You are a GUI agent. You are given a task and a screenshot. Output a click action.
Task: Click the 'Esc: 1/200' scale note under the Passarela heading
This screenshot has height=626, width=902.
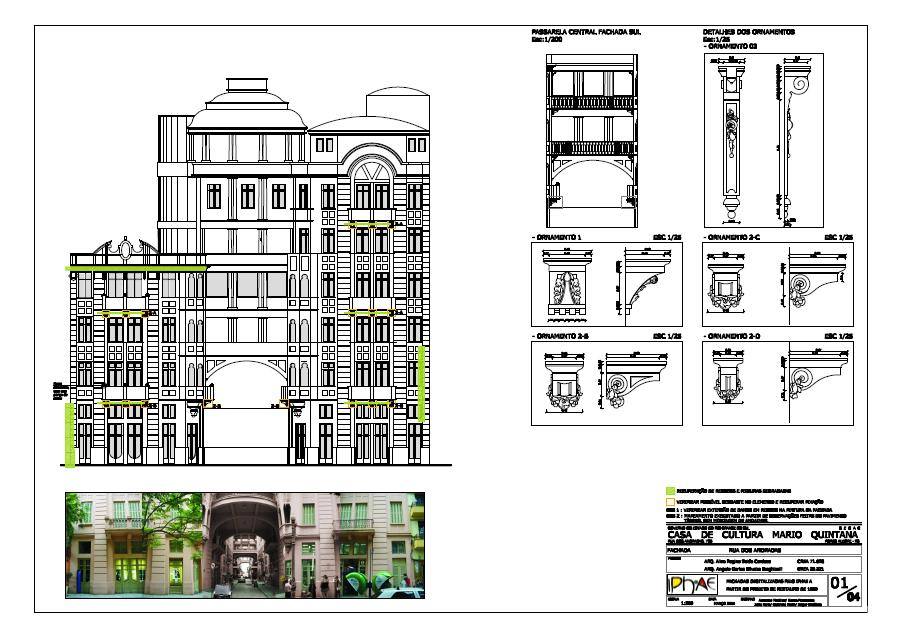546,40
